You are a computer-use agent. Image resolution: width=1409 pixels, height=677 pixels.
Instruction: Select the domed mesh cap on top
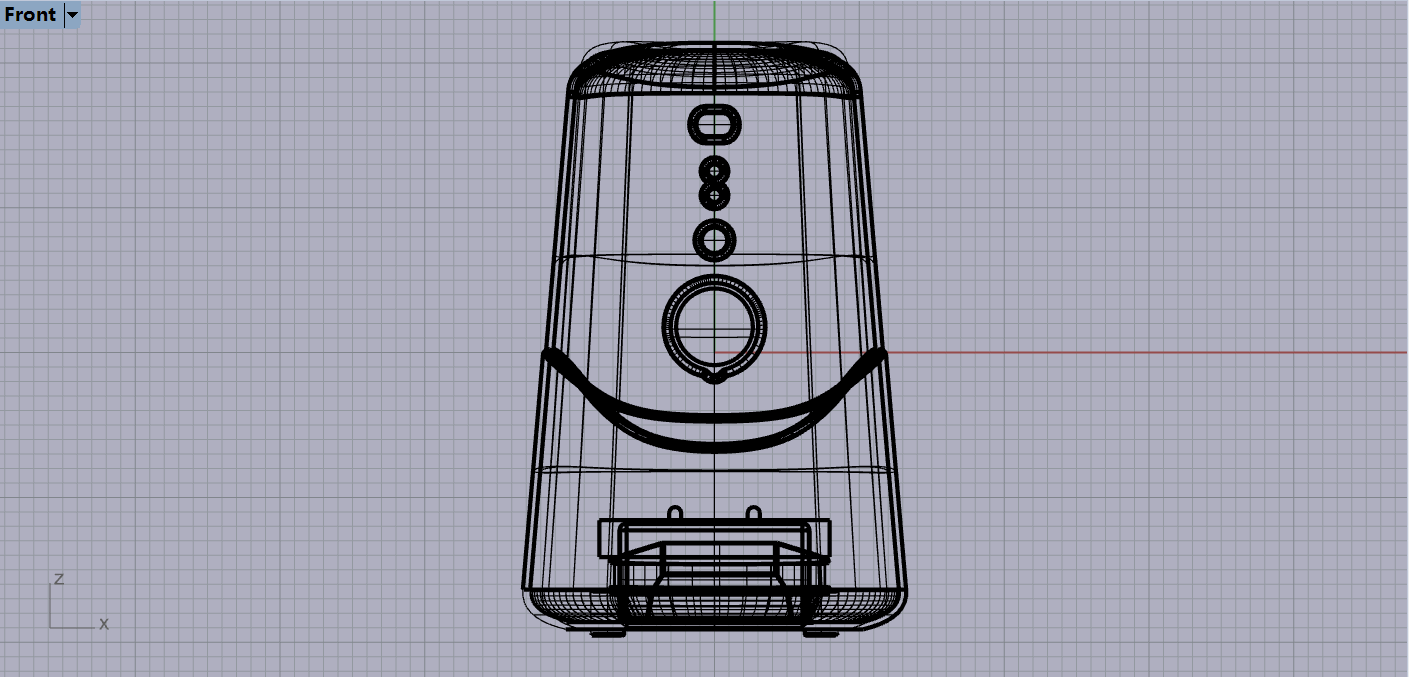pyautogui.click(x=714, y=66)
